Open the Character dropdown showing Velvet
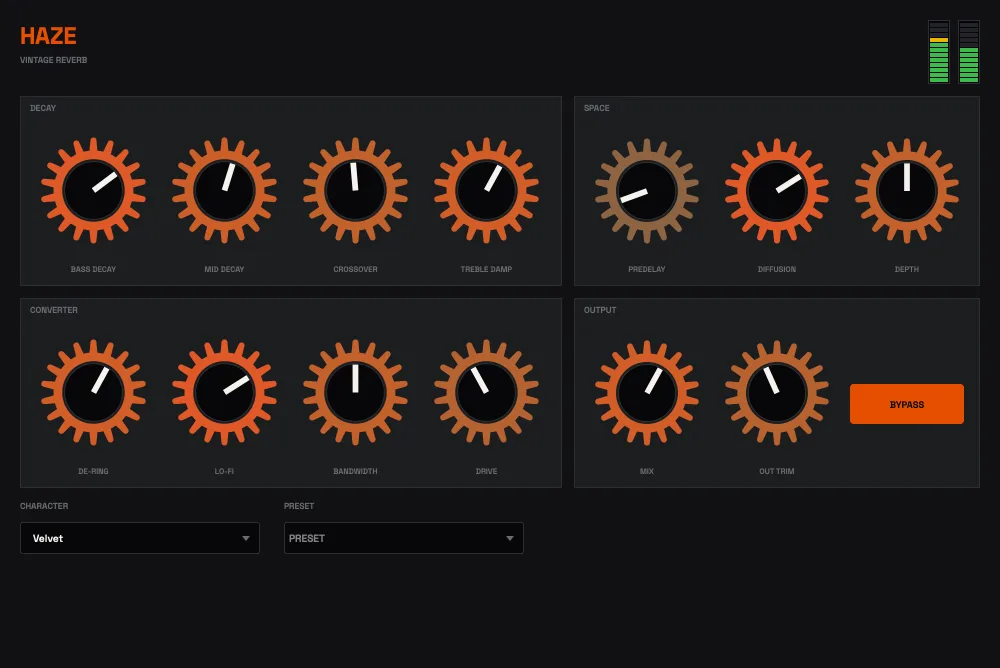 (x=140, y=538)
